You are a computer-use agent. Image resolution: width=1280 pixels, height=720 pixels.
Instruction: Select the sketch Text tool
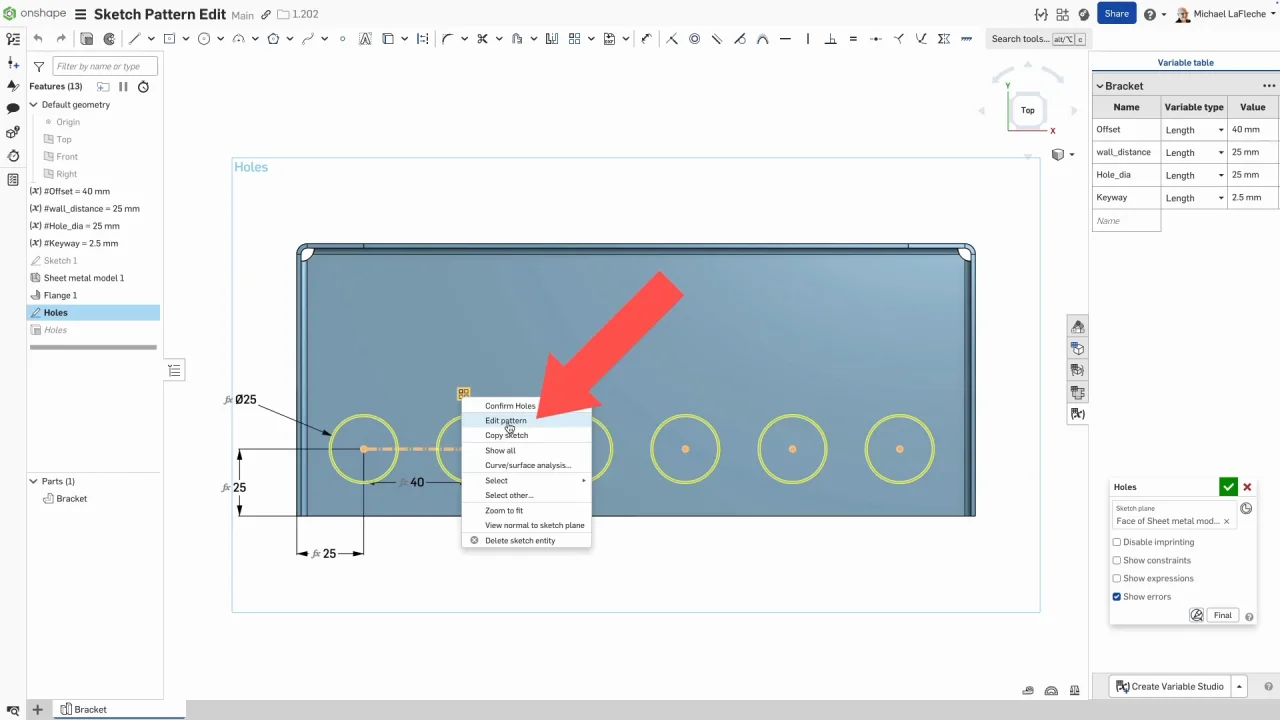click(x=365, y=39)
